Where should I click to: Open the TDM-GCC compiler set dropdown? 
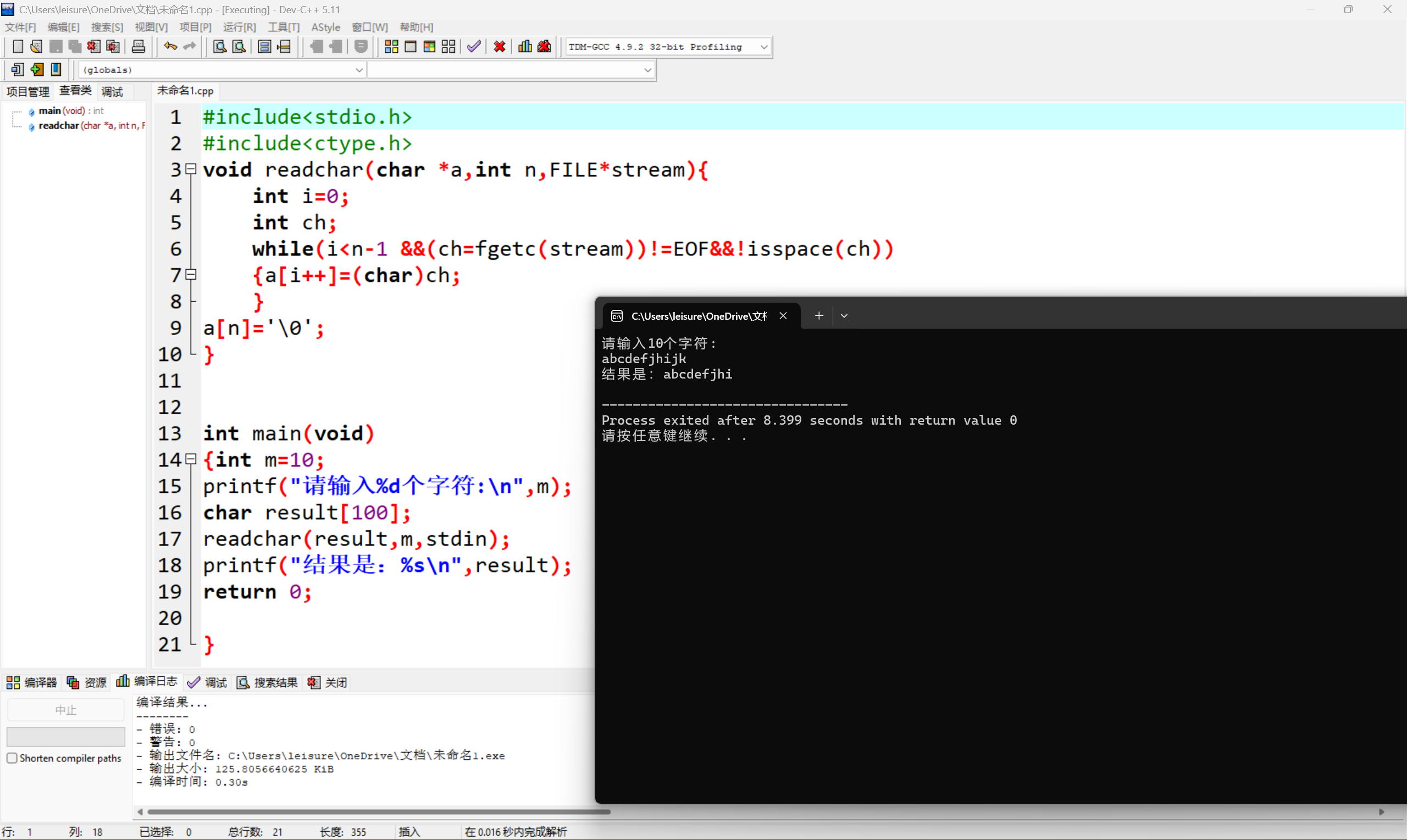pyautogui.click(x=764, y=47)
